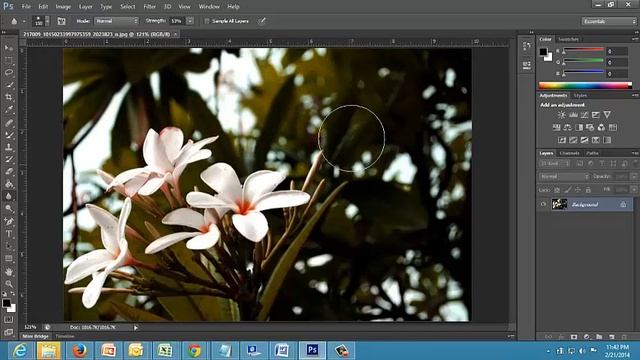
Task: Toggle lock transparent pixels
Action: point(557,190)
